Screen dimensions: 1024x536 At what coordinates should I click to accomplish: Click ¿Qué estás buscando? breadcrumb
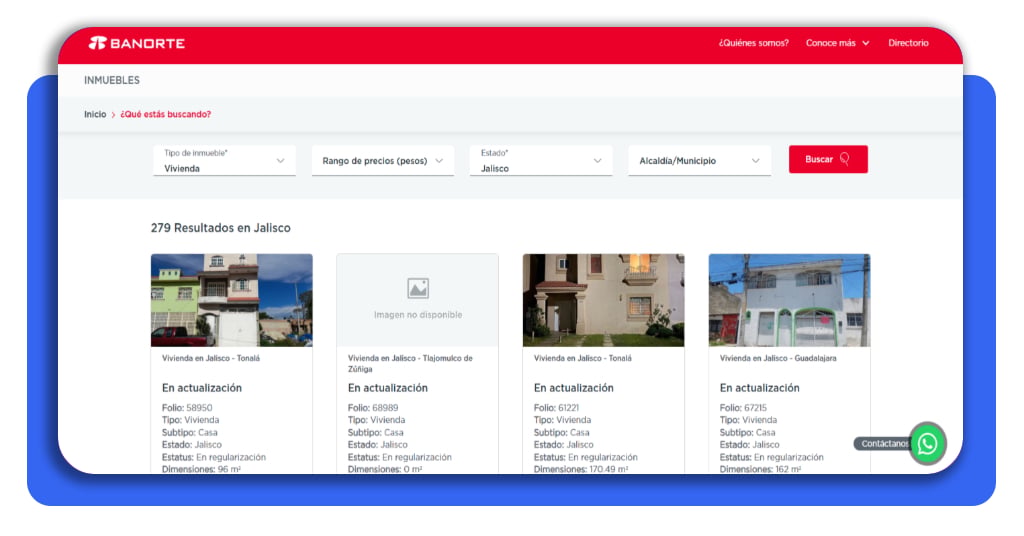pos(165,114)
